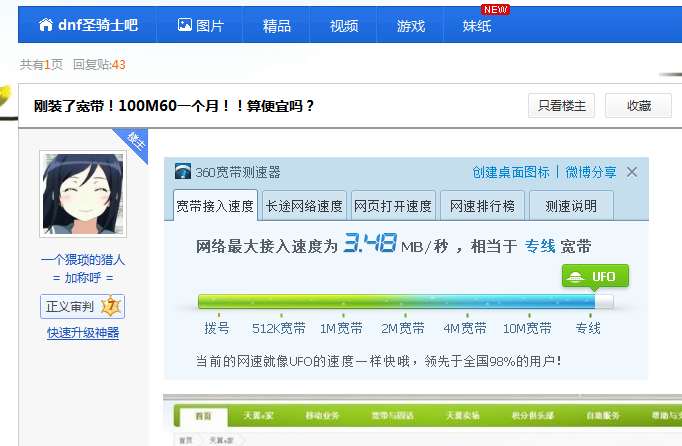Click the 共有1页 page count

pos(41,64)
